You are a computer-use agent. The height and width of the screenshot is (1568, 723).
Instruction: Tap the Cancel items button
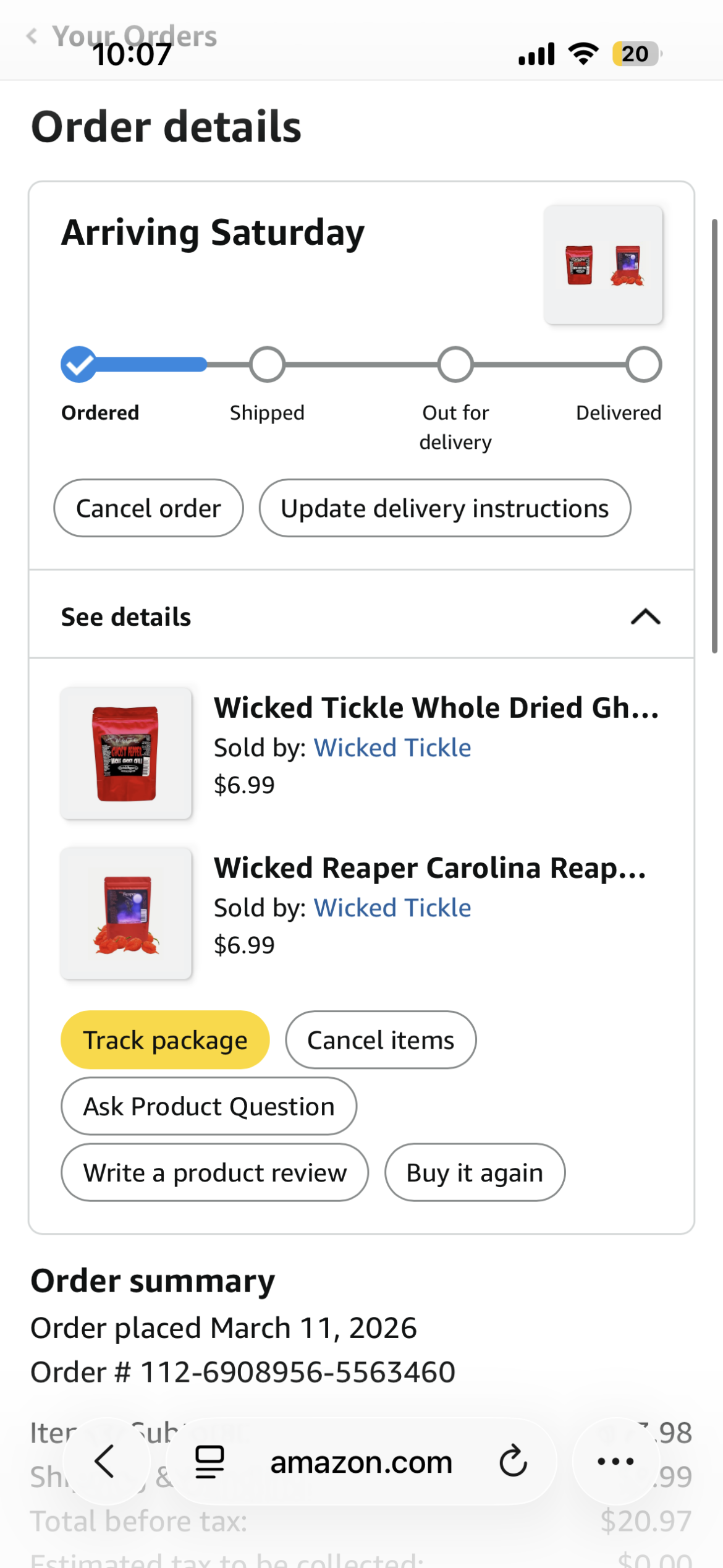[x=381, y=1040]
